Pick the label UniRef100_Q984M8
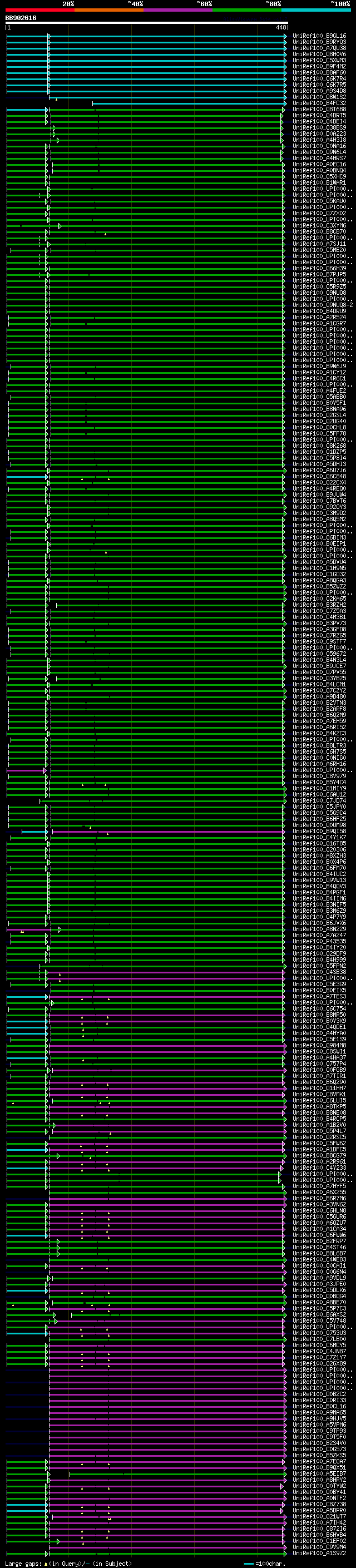This screenshot has height=1568, width=356. (x=319, y=1045)
